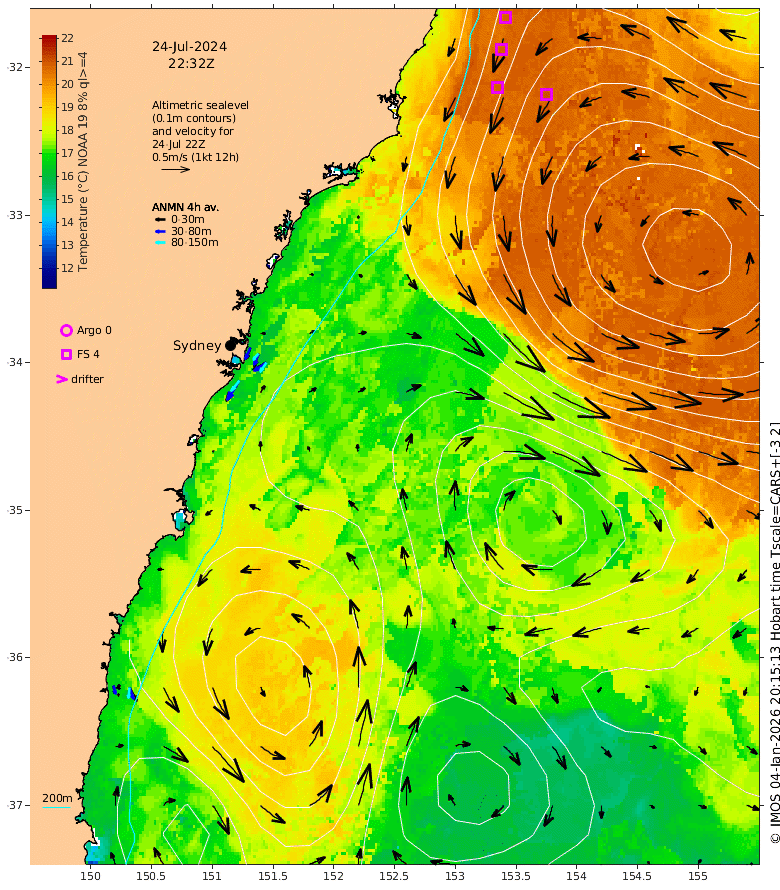Click the Argo 0 magenta circle legend icon
Screen dimensions: 780x890
pyautogui.click(x=66, y=330)
